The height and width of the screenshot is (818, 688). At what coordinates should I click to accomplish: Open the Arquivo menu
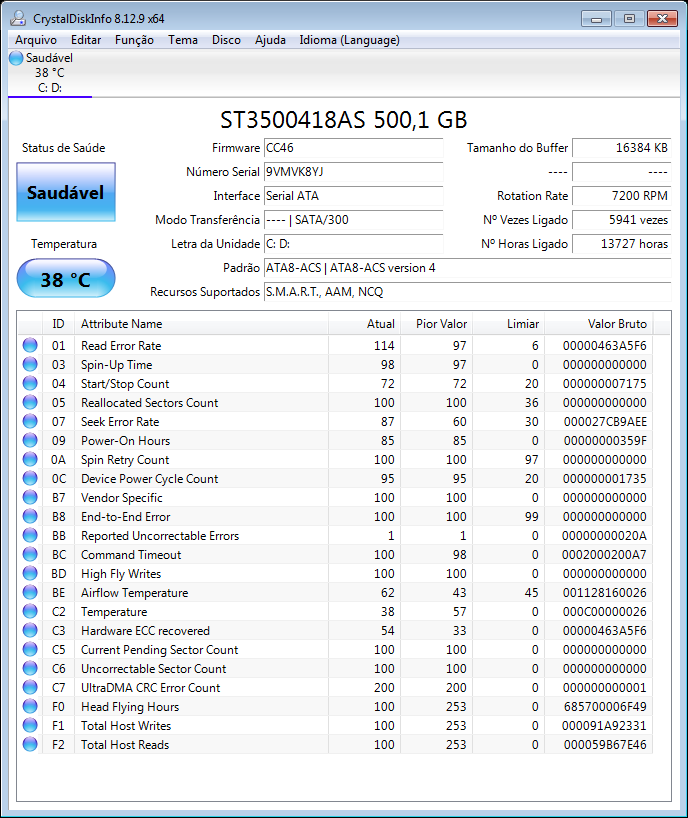click(35, 40)
